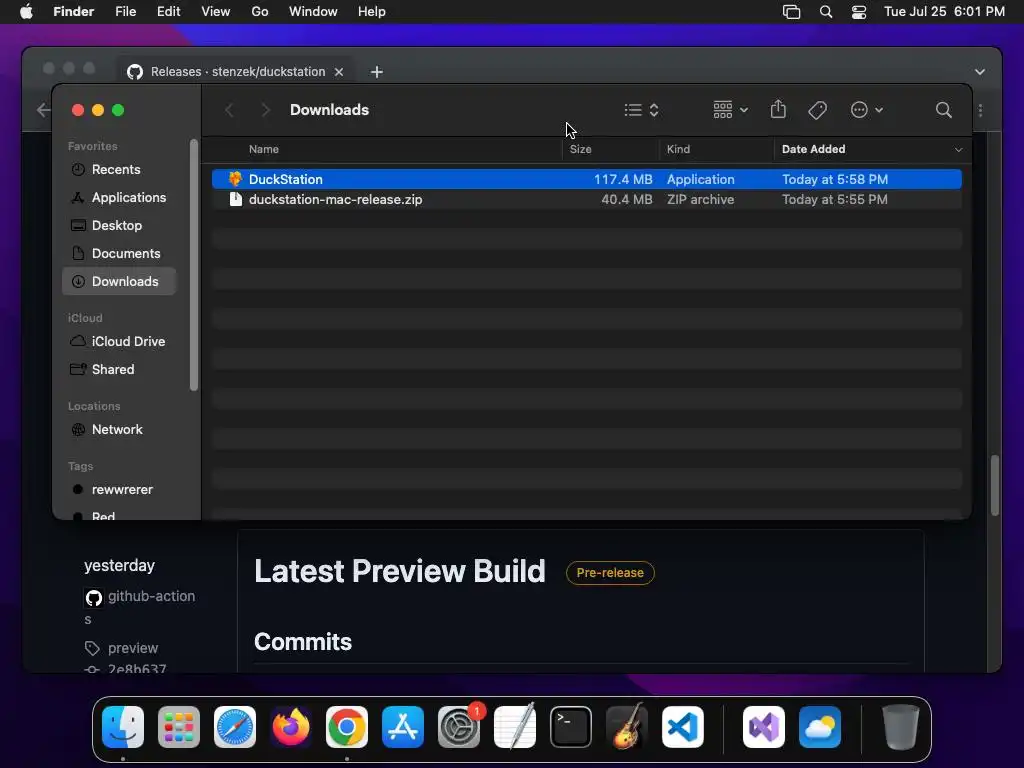The width and height of the screenshot is (1024, 768).
Task: Click the Finder search magnifier icon
Action: [943, 110]
